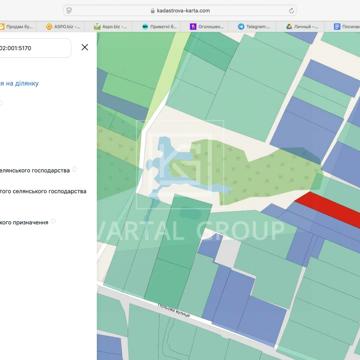Open the "Оголошен..." bookmark with purple icon
The height and width of the screenshot is (360, 360).
[207, 27]
